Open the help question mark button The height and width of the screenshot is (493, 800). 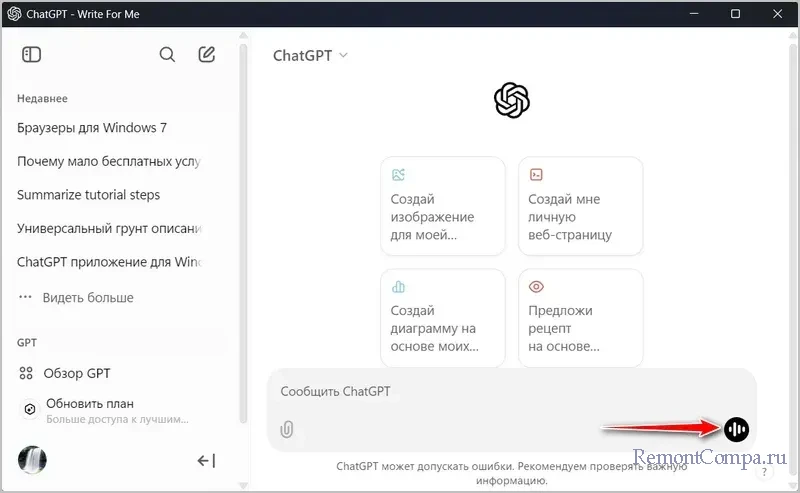[764, 471]
